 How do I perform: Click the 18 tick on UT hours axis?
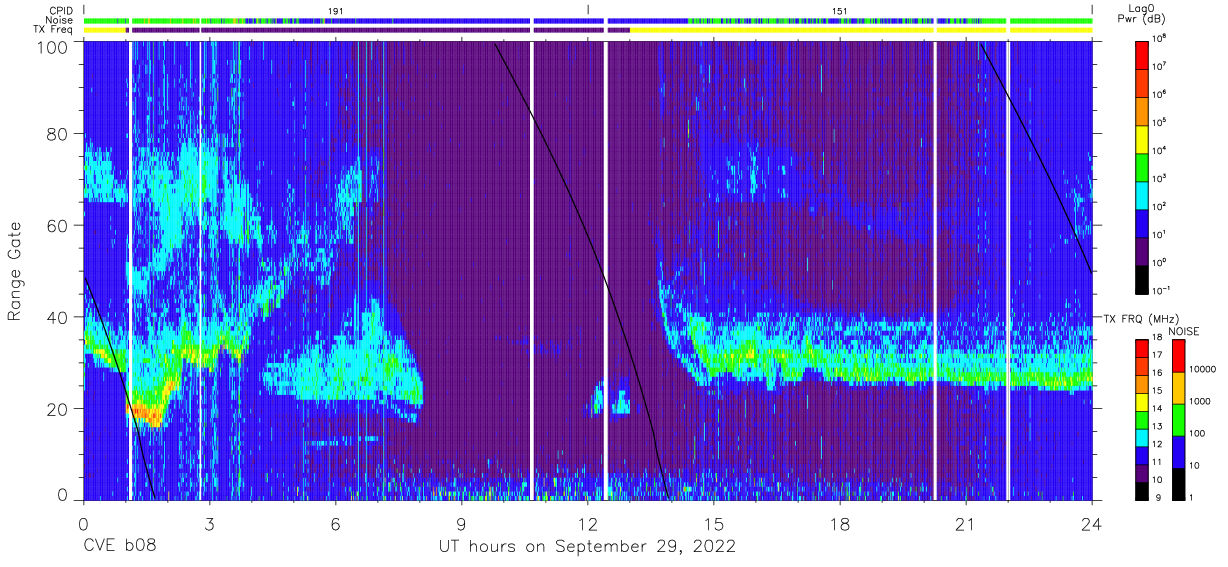(x=840, y=523)
